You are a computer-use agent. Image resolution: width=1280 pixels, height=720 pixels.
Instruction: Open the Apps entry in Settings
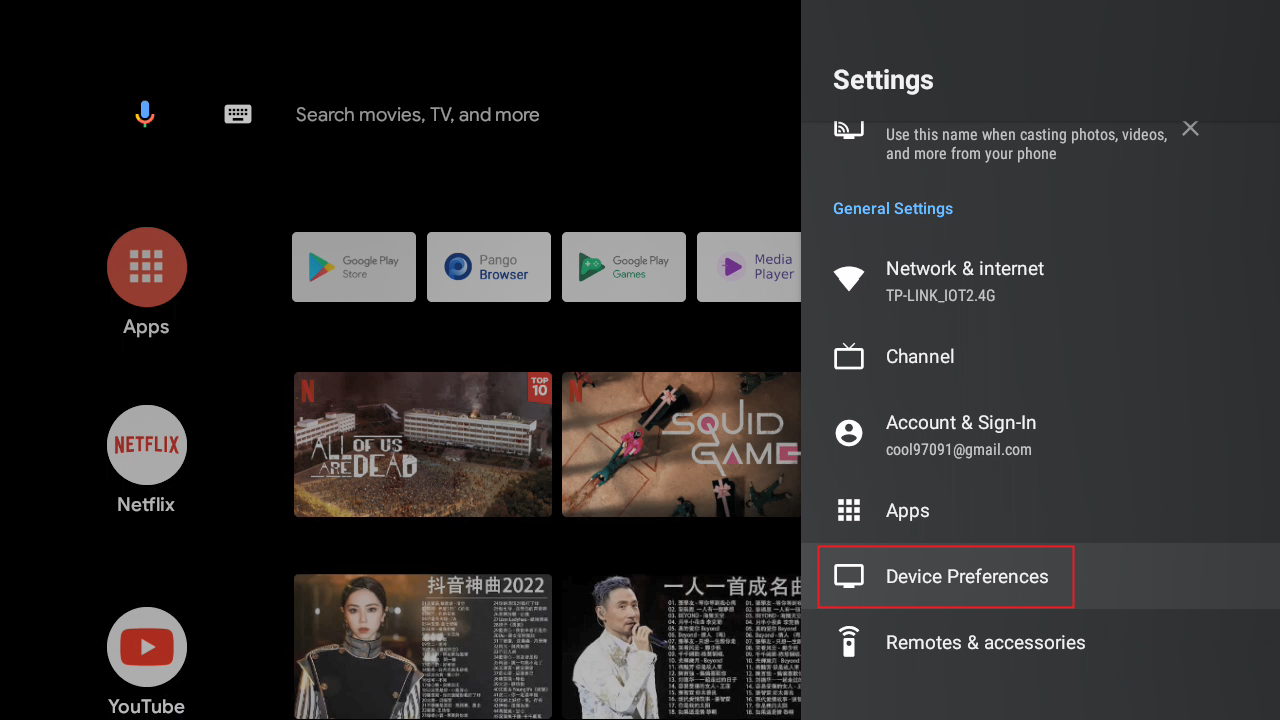(907, 511)
